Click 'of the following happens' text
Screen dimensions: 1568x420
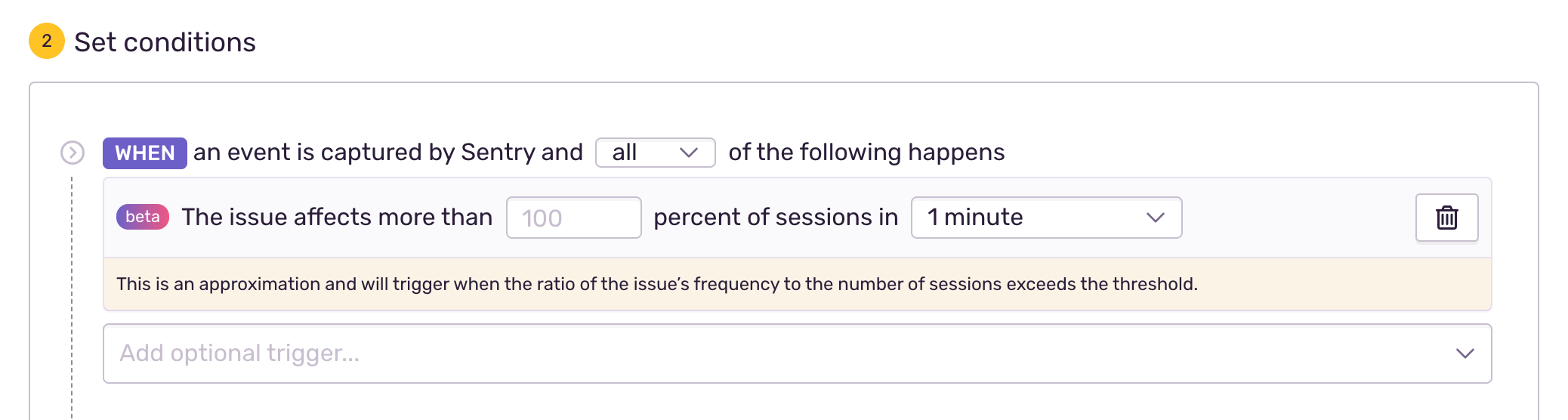[x=866, y=153]
